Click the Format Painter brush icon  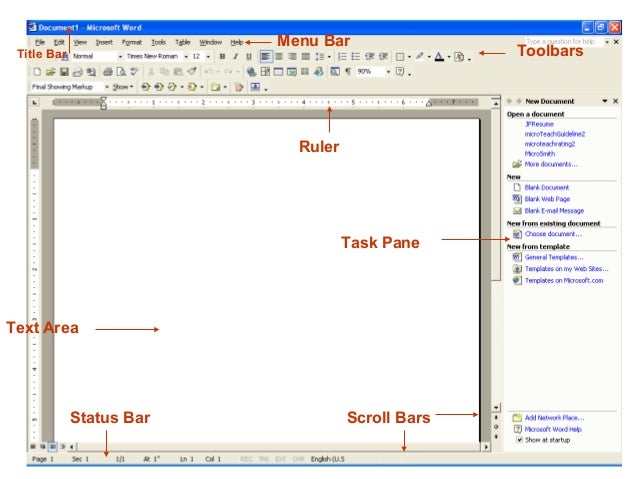(x=192, y=72)
